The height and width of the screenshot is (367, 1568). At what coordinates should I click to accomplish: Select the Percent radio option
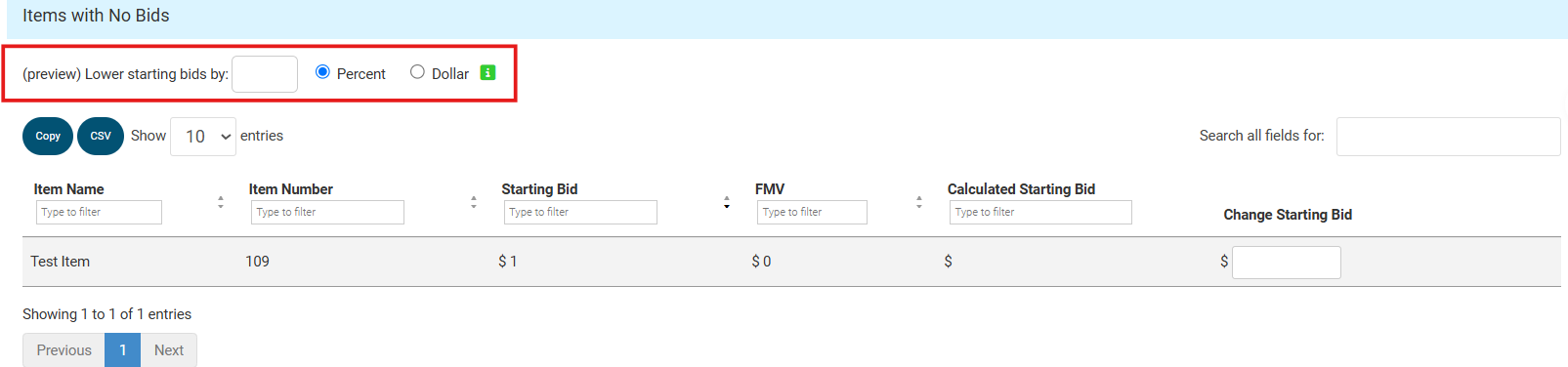click(x=322, y=71)
